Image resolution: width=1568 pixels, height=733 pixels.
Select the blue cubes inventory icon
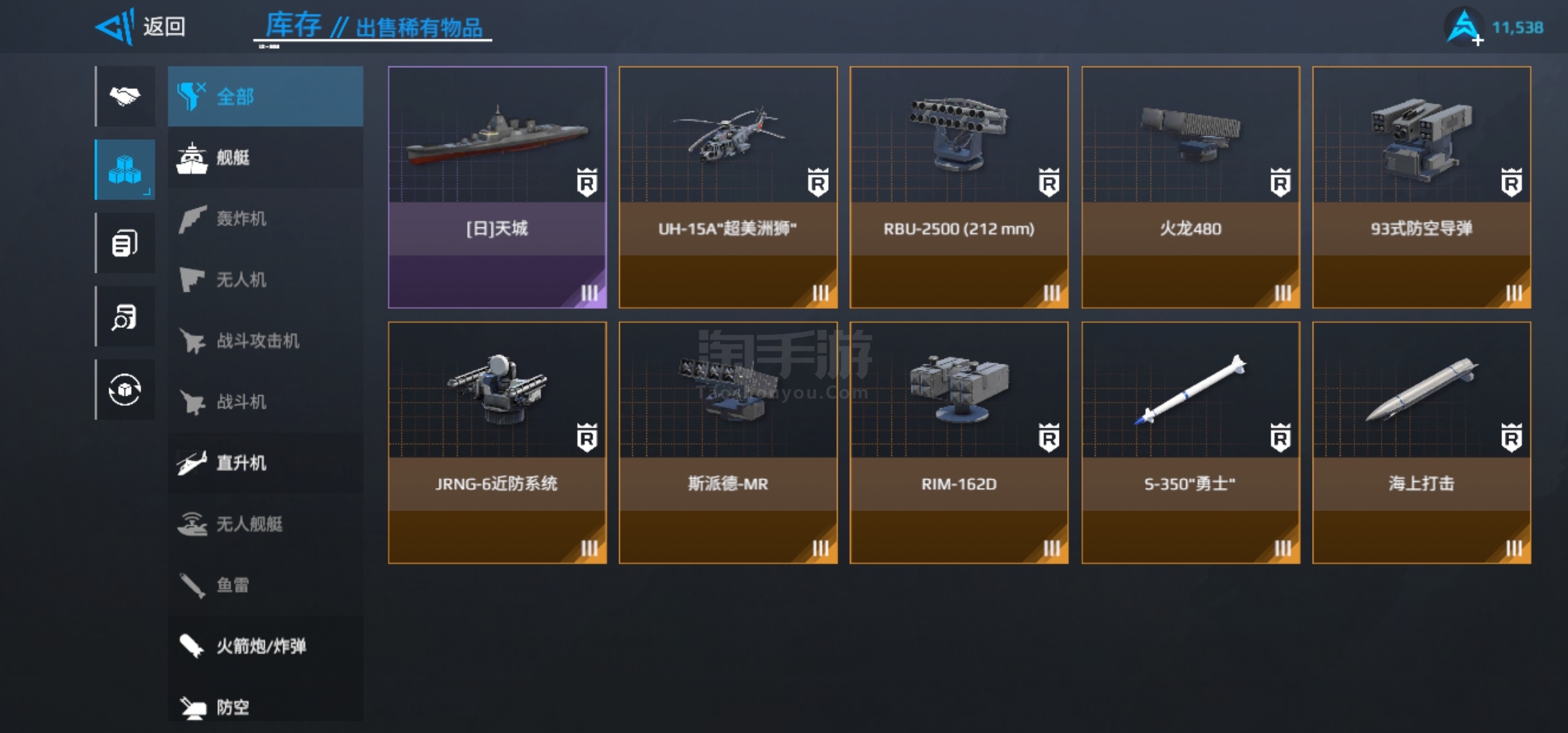point(125,170)
